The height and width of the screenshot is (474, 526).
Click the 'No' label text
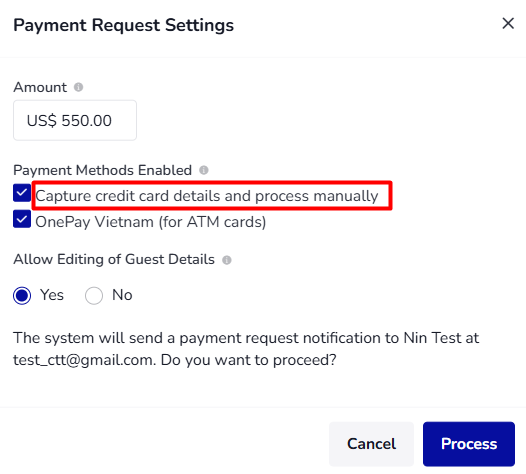click(122, 295)
